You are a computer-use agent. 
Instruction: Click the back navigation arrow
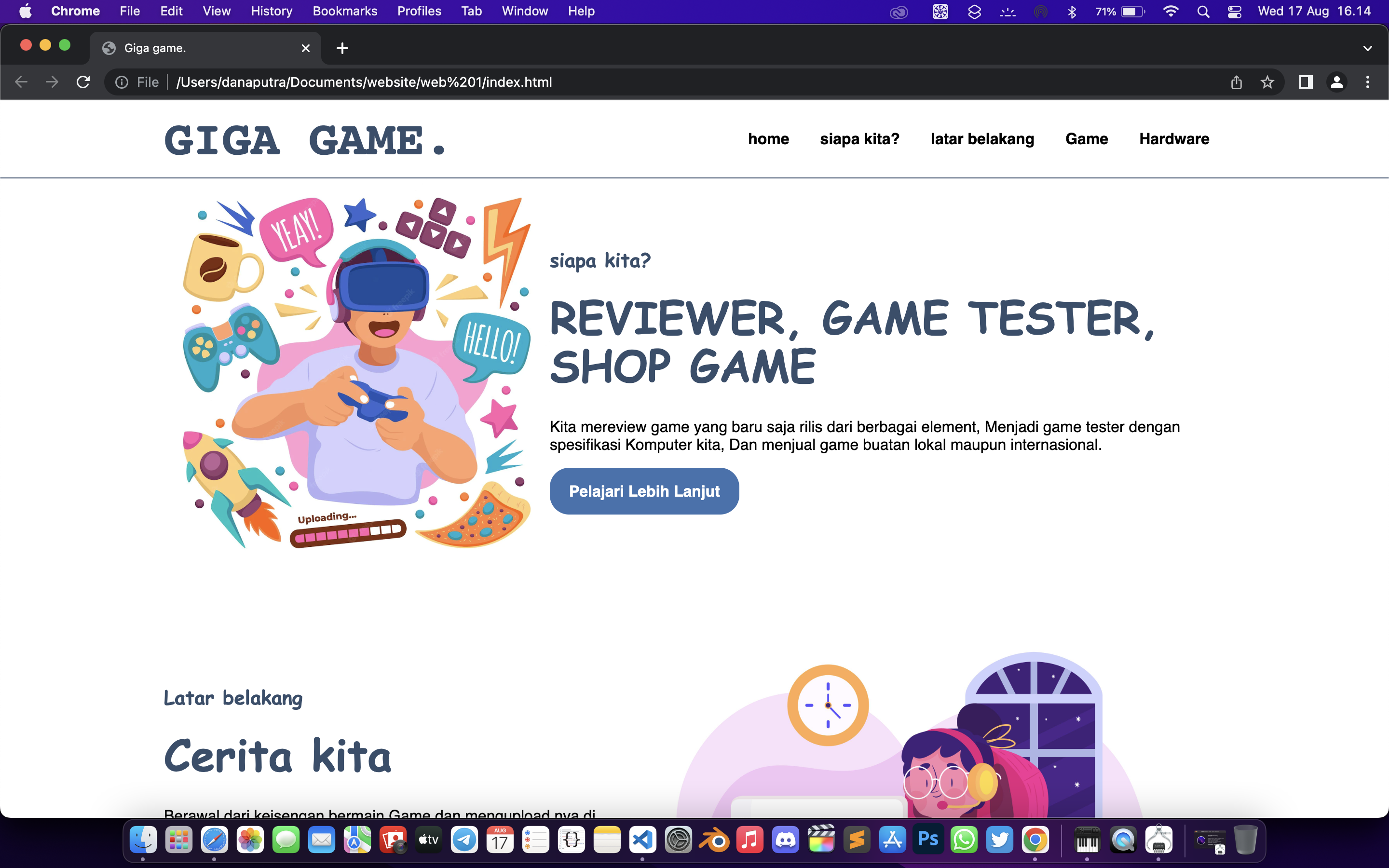point(21,81)
